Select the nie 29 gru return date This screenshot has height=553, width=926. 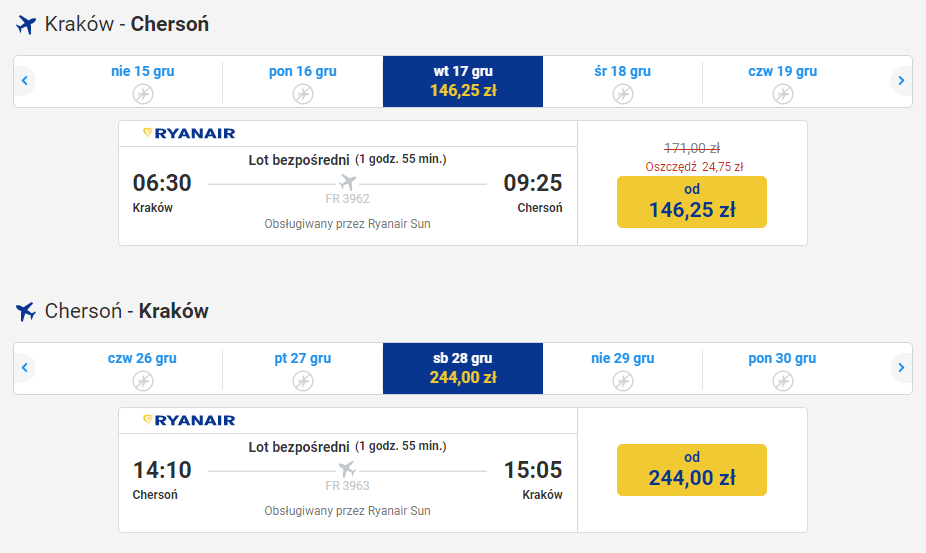click(x=622, y=369)
